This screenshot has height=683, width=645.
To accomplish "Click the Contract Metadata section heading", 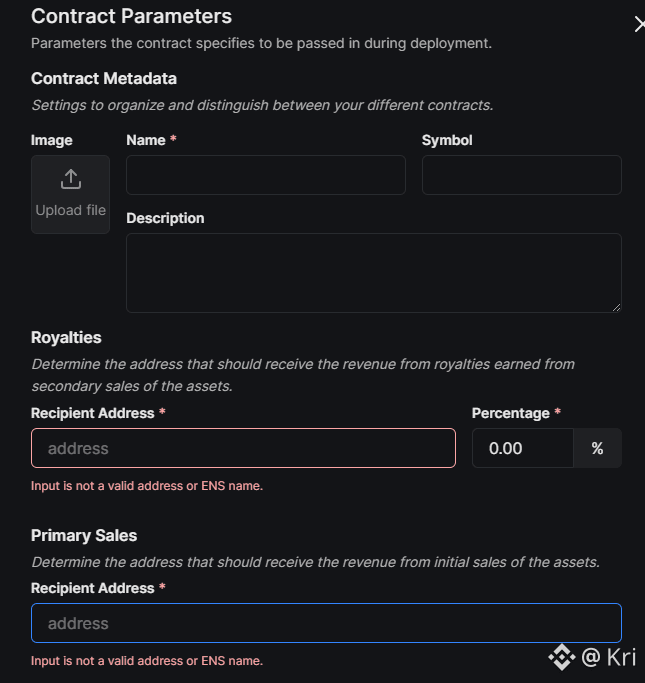I will click(x=104, y=78).
